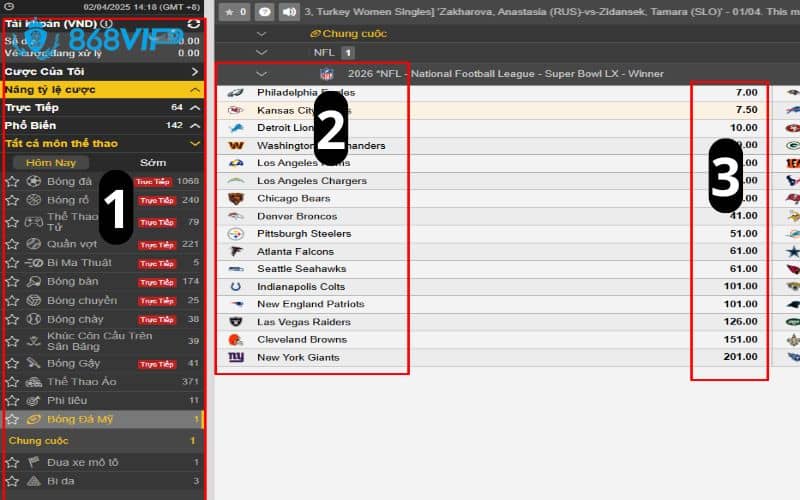800x500 pixels.
Task: Favorite the Bóng đá star
Action: 12,182
